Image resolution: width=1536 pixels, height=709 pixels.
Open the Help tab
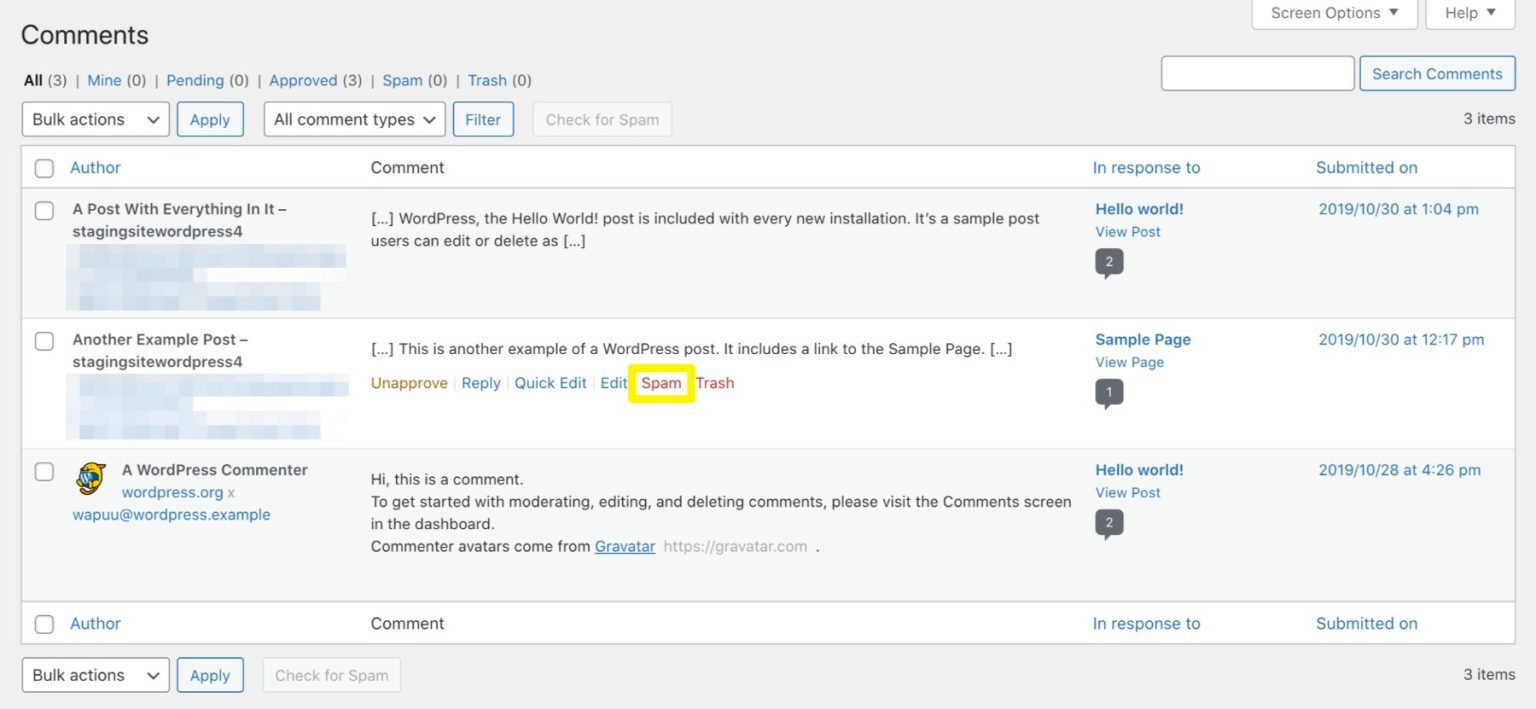tap(1470, 13)
